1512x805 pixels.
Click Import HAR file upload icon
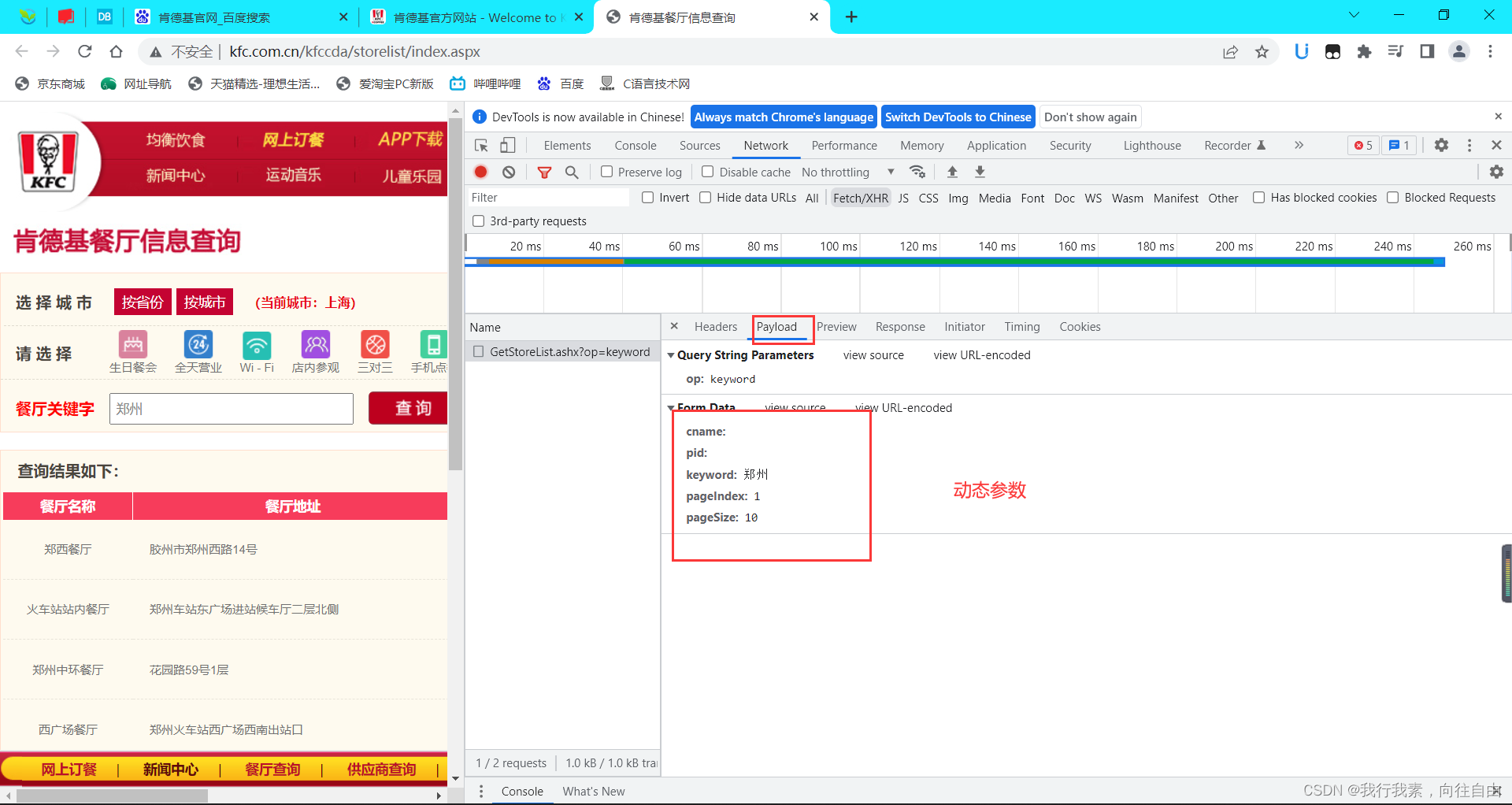(x=952, y=172)
